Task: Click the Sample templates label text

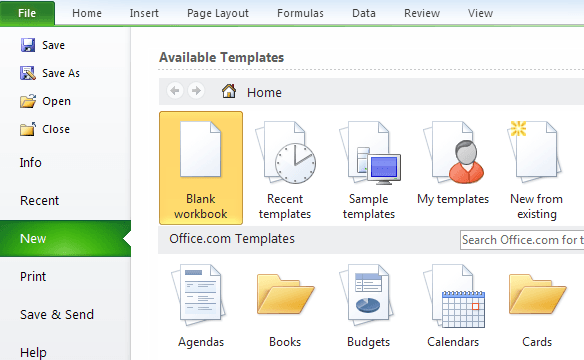Action: click(x=369, y=206)
